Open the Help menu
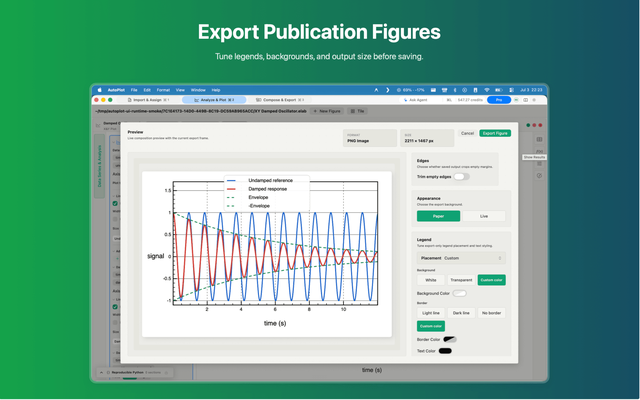640x400 pixels. tap(216, 90)
